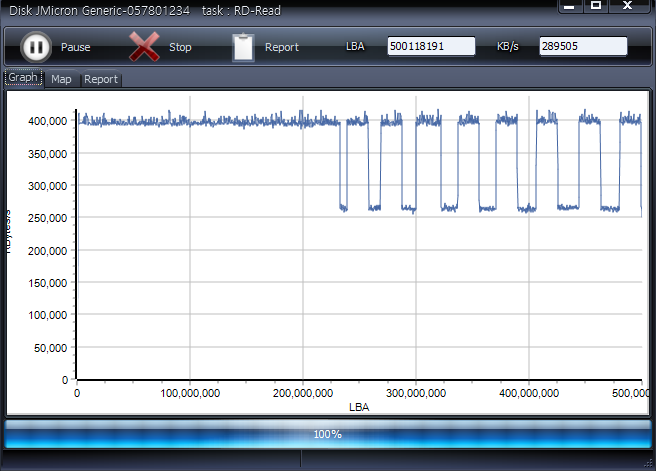This screenshot has height=471, width=656.
Task: Maximize the application window
Action: pyautogui.click(x=596, y=5)
